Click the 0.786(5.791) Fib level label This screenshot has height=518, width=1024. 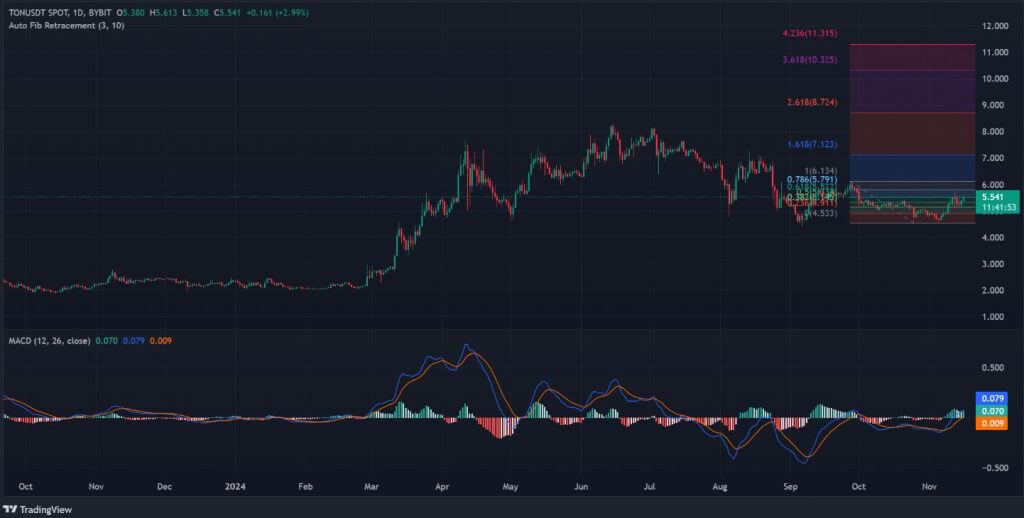(812, 178)
